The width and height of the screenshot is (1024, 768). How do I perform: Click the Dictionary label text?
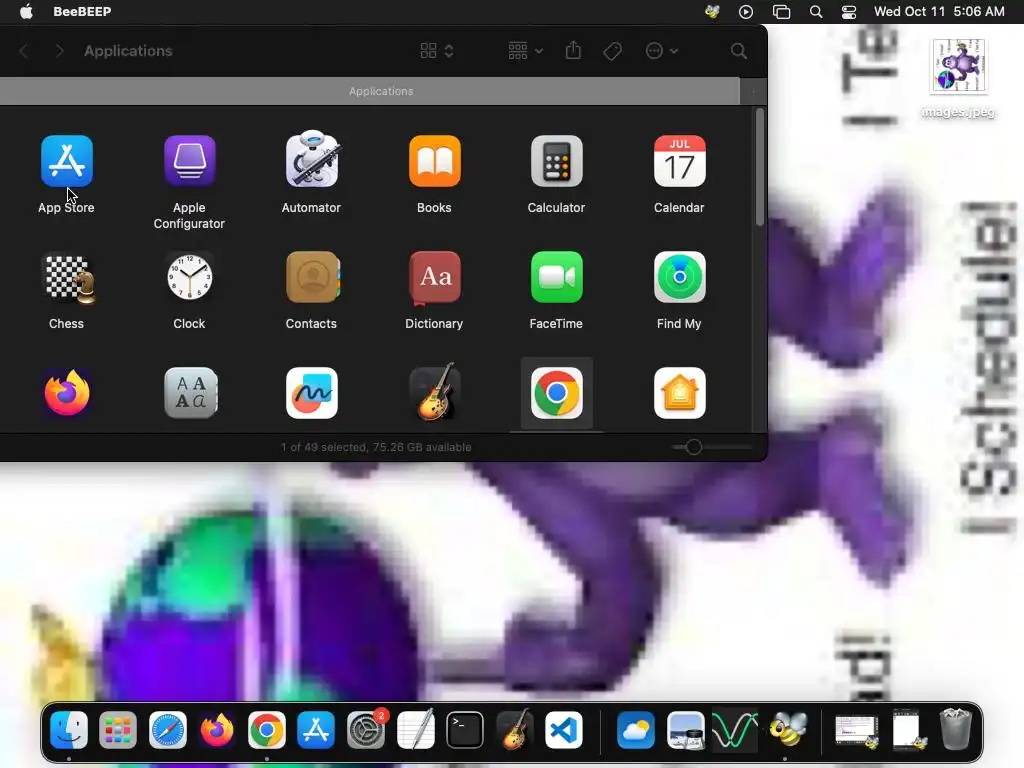tap(434, 324)
